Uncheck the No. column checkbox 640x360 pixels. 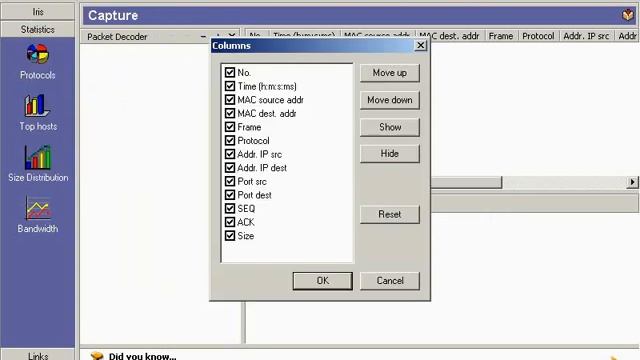point(230,73)
